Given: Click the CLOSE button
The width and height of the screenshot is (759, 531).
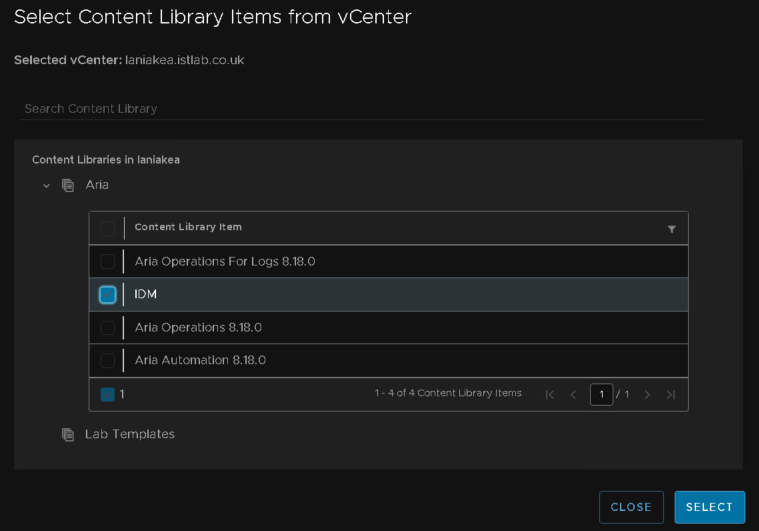Looking at the screenshot, I should 631,507.
